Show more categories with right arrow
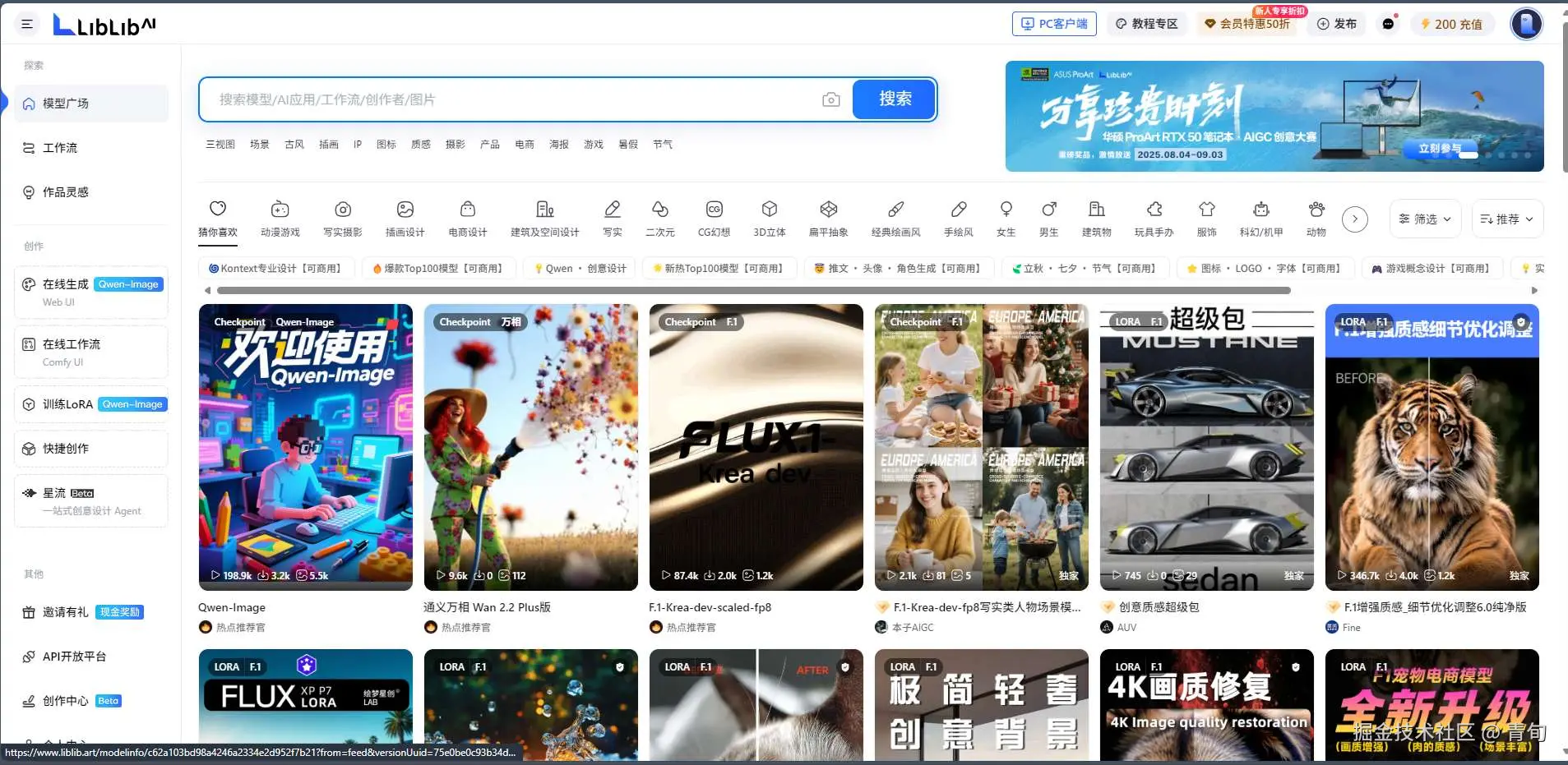This screenshot has width=1568, height=765. pos(1355,219)
